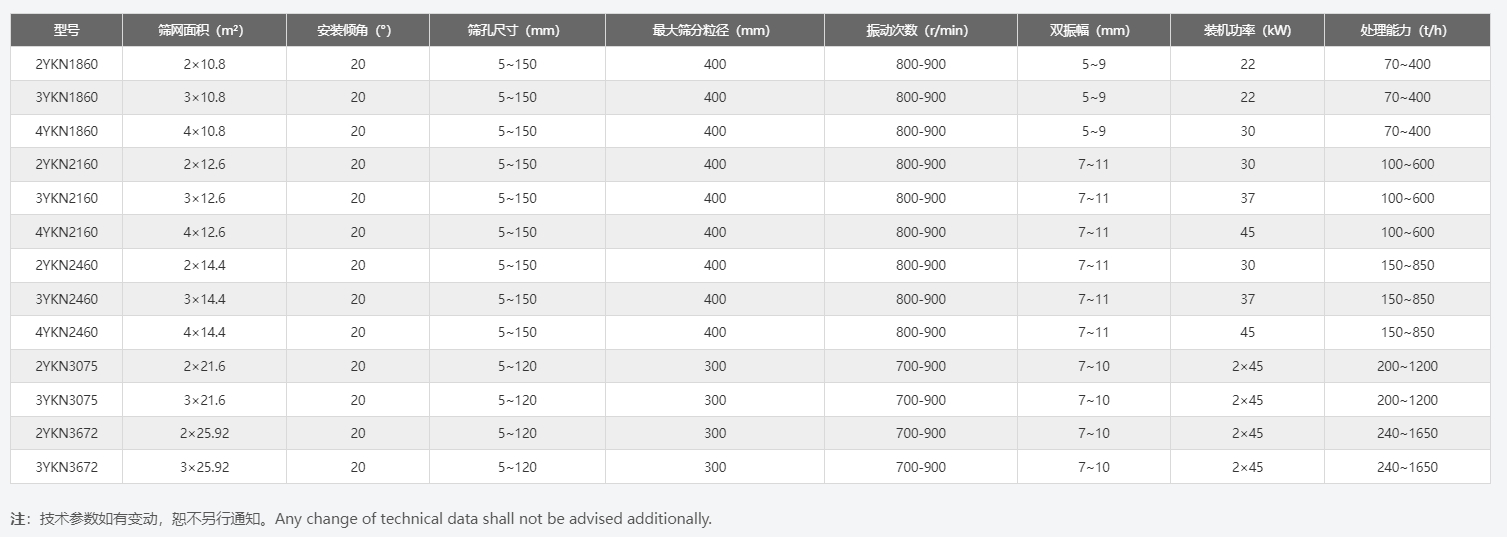Select the 筛网面积 (m²) column header
Viewport: 1507px width, 537px height.
click(x=204, y=30)
